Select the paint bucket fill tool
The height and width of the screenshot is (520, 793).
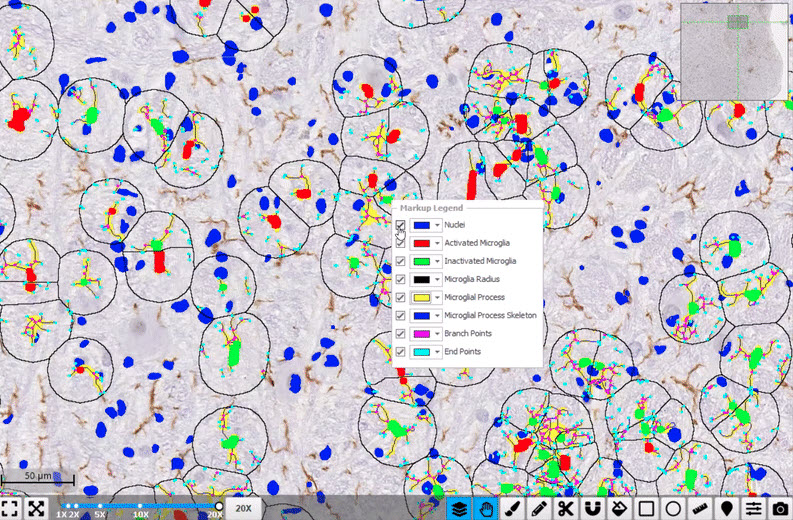click(620, 508)
